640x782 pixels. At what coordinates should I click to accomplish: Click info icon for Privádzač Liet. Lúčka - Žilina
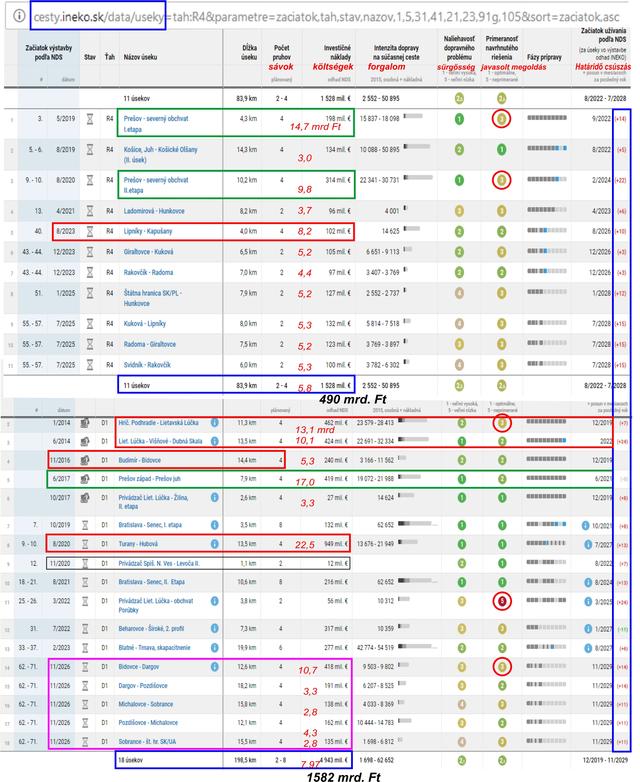pyautogui.click(x=214, y=497)
